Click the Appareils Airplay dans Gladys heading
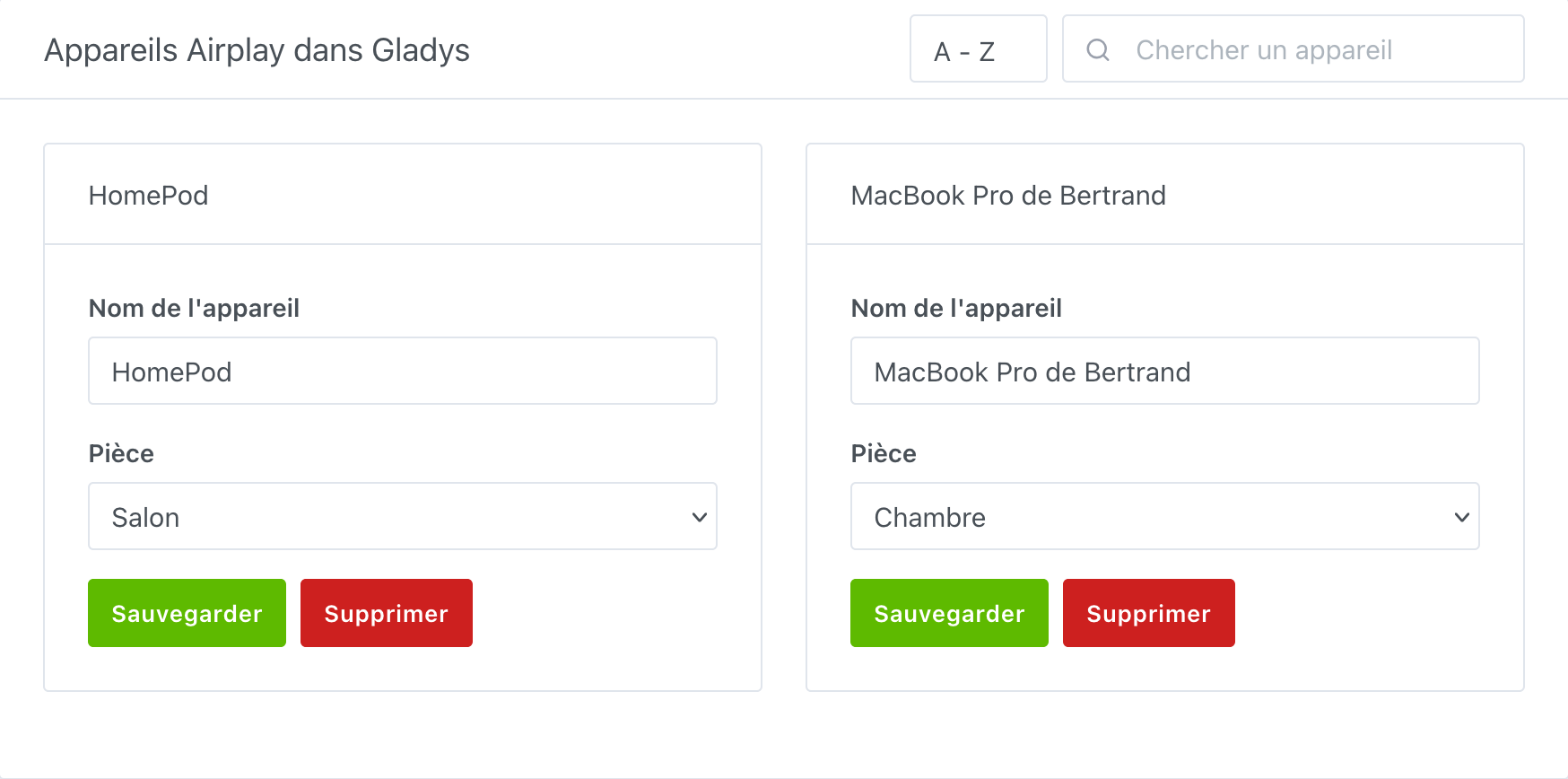 [x=257, y=50]
